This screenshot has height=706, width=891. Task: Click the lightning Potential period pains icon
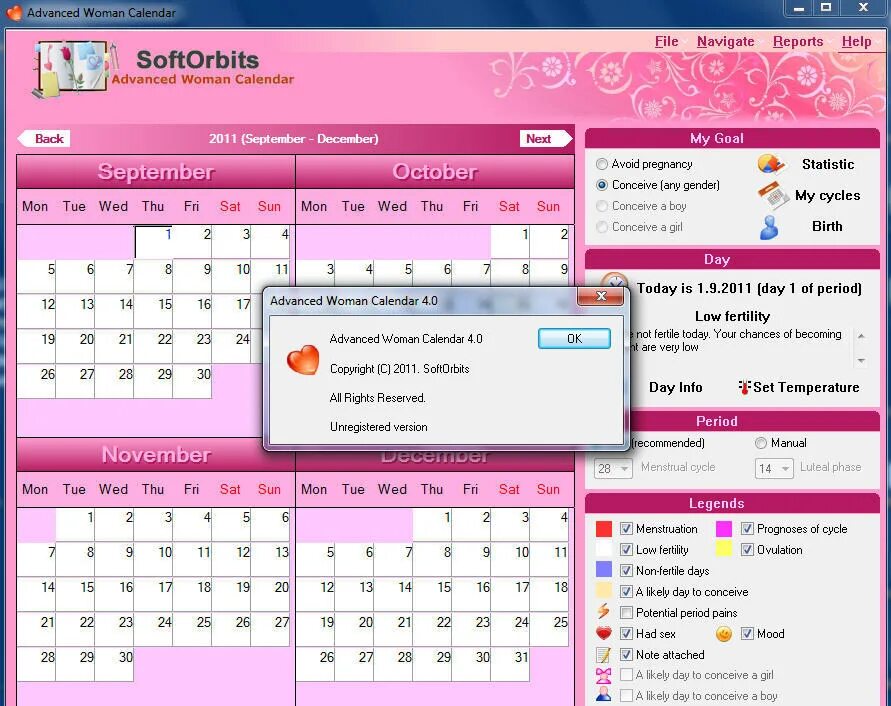click(x=603, y=612)
